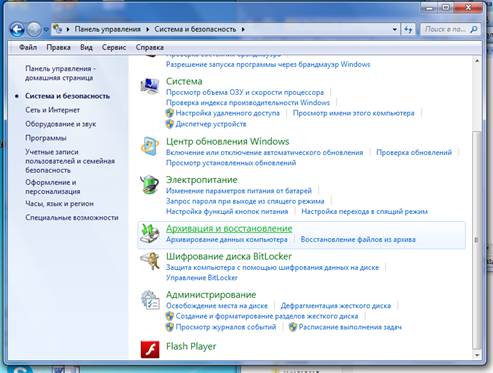This screenshot has height=373, width=493.
Task: Click shield icon beside Диспетчер устройств
Action: 170,124
